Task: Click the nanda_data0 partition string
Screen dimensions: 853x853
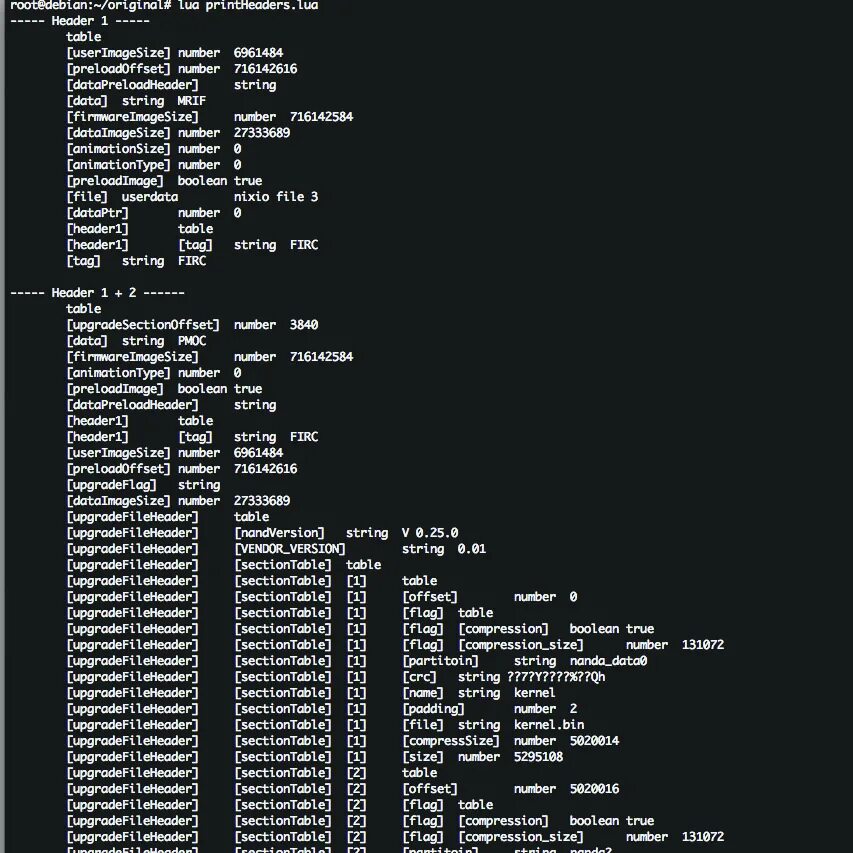Action: point(609,661)
